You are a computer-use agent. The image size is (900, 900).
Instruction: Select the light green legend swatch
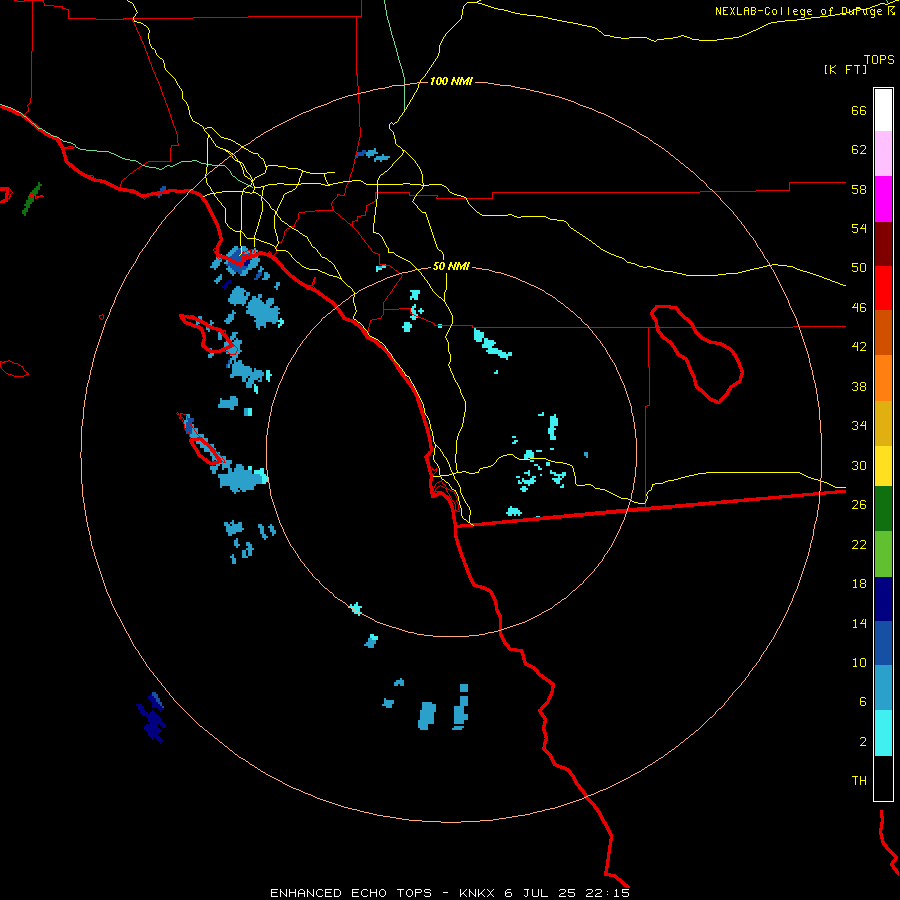click(883, 554)
